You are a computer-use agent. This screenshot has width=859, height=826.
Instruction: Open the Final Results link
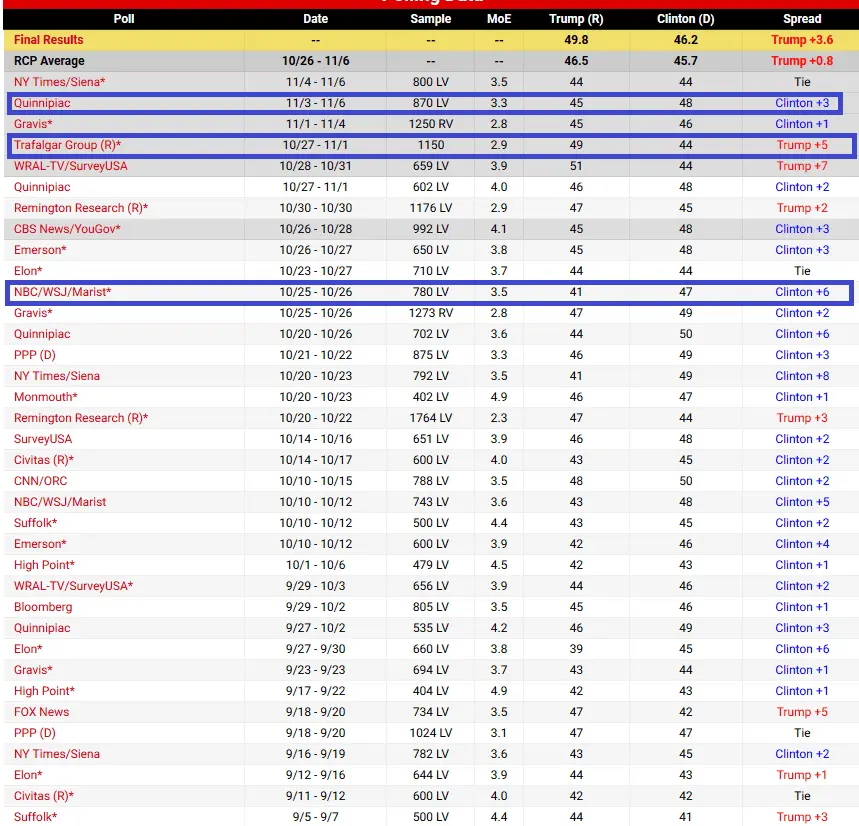(x=48, y=40)
